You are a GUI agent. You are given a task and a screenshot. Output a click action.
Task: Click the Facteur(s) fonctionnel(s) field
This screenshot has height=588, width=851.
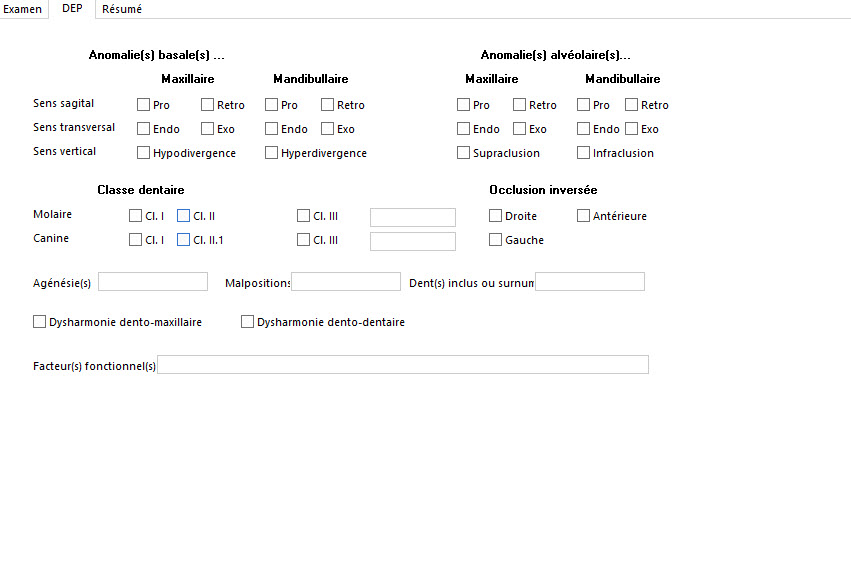(403, 364)
